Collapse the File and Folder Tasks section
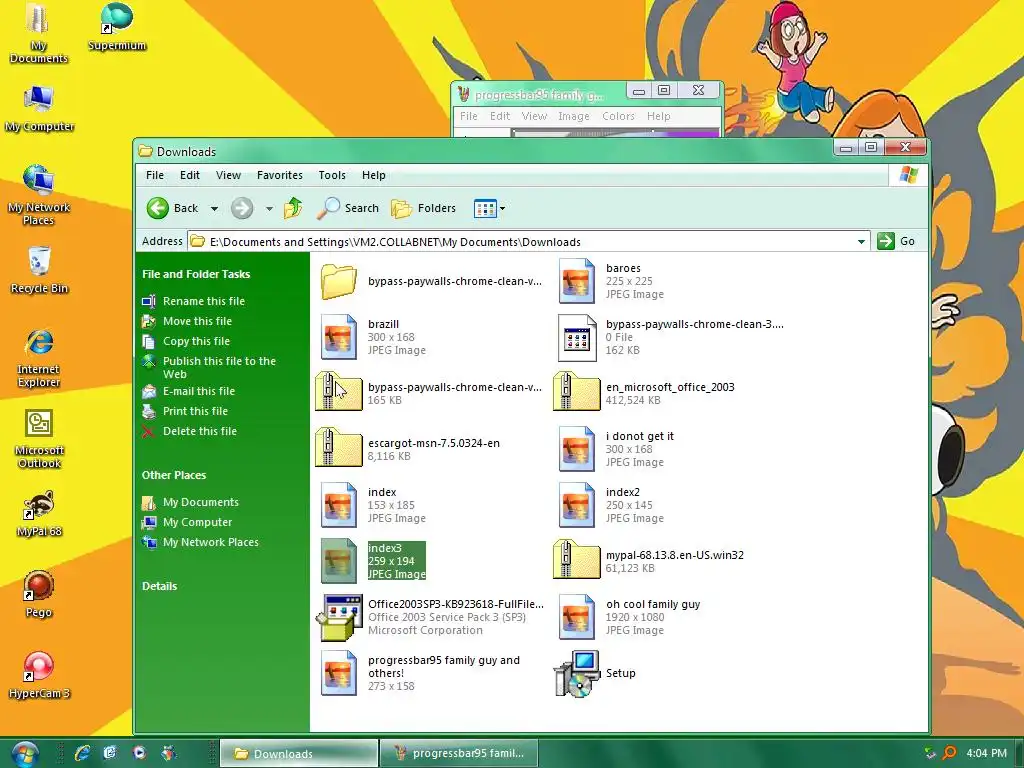This screenshot has height=768, width=1024. (x=196, y=274)
